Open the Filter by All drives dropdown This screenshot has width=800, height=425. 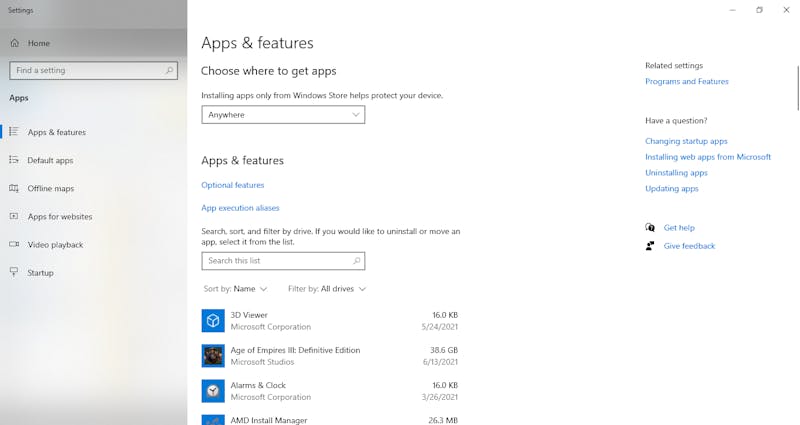coord(327,289)
